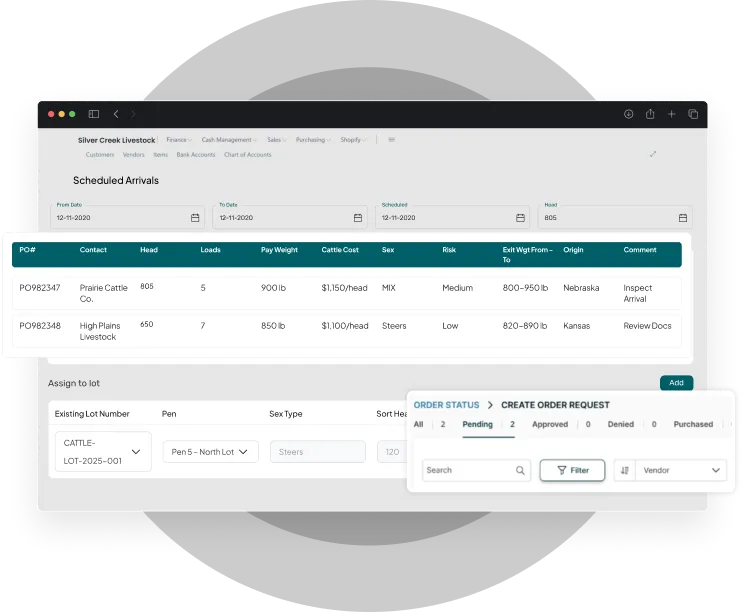Click the Risk column header
This screenshot has width=745, height=612.
pyautogui.click(x=449, y=250)
